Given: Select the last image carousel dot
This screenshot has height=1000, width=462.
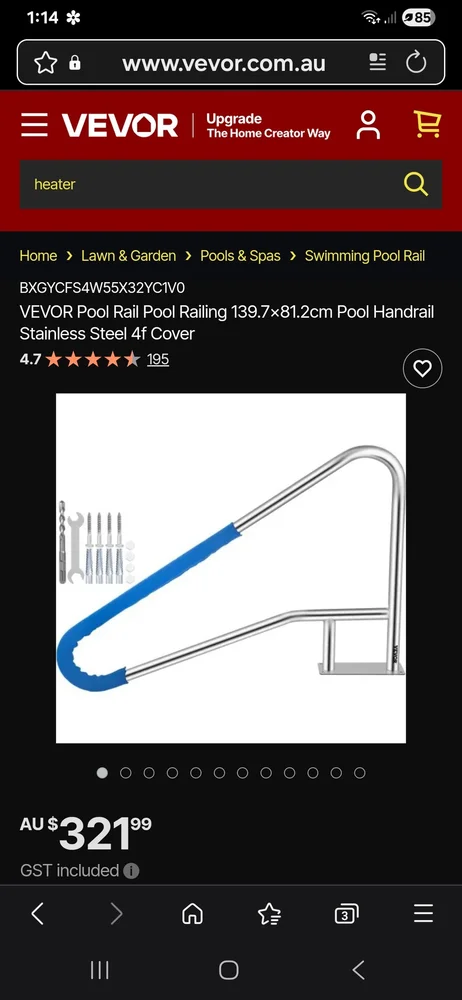Looking at the screenshot, I should click(360, 773).
